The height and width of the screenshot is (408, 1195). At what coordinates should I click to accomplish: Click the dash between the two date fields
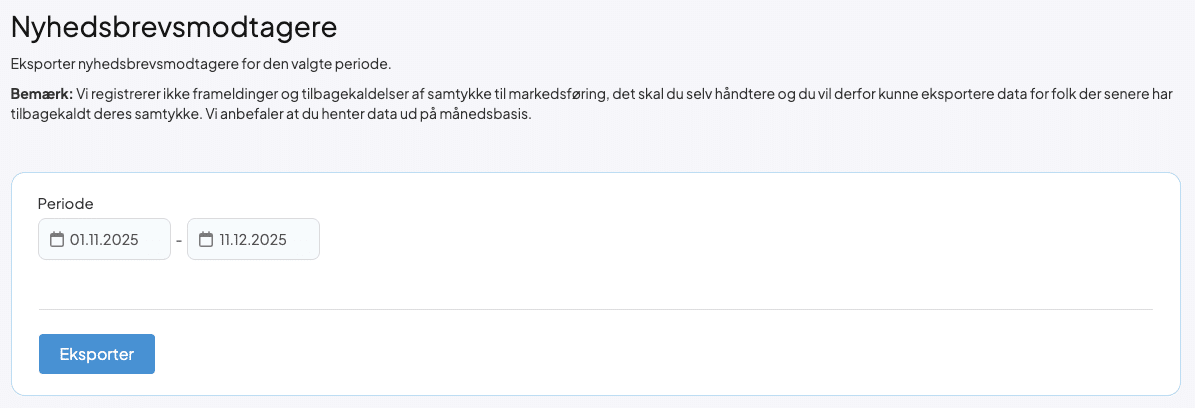tap(179, 241)
